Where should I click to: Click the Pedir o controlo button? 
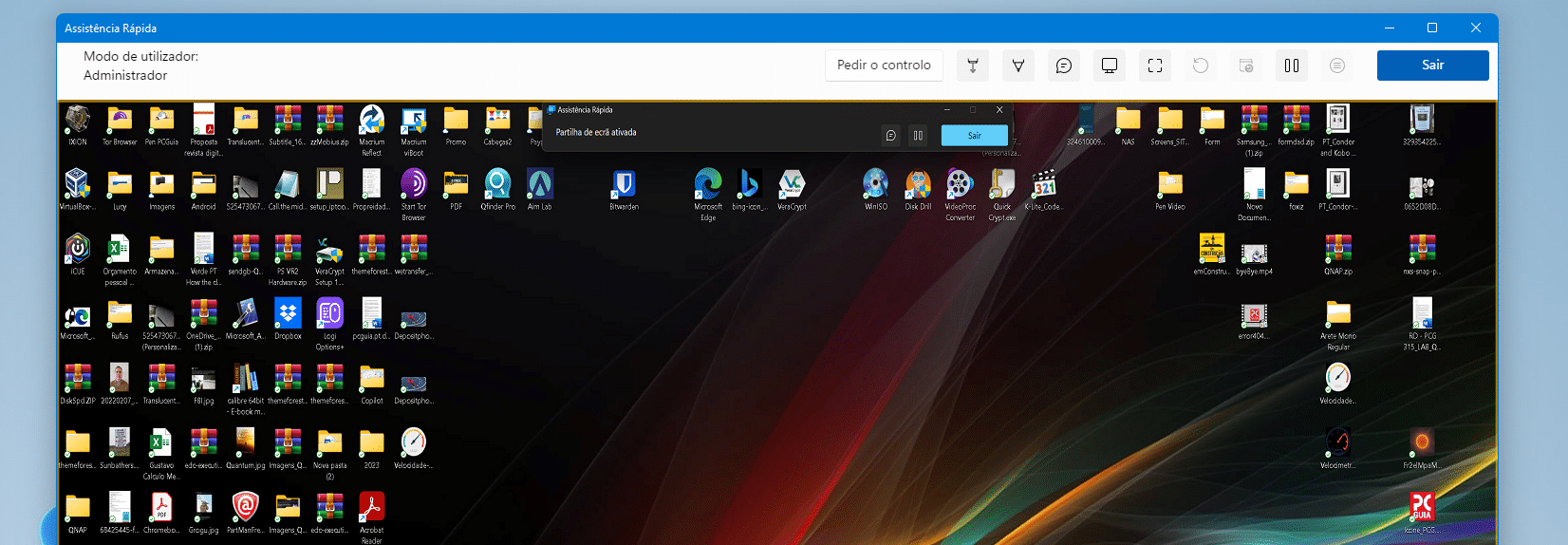pyautogui.click(x=884, y=66)
